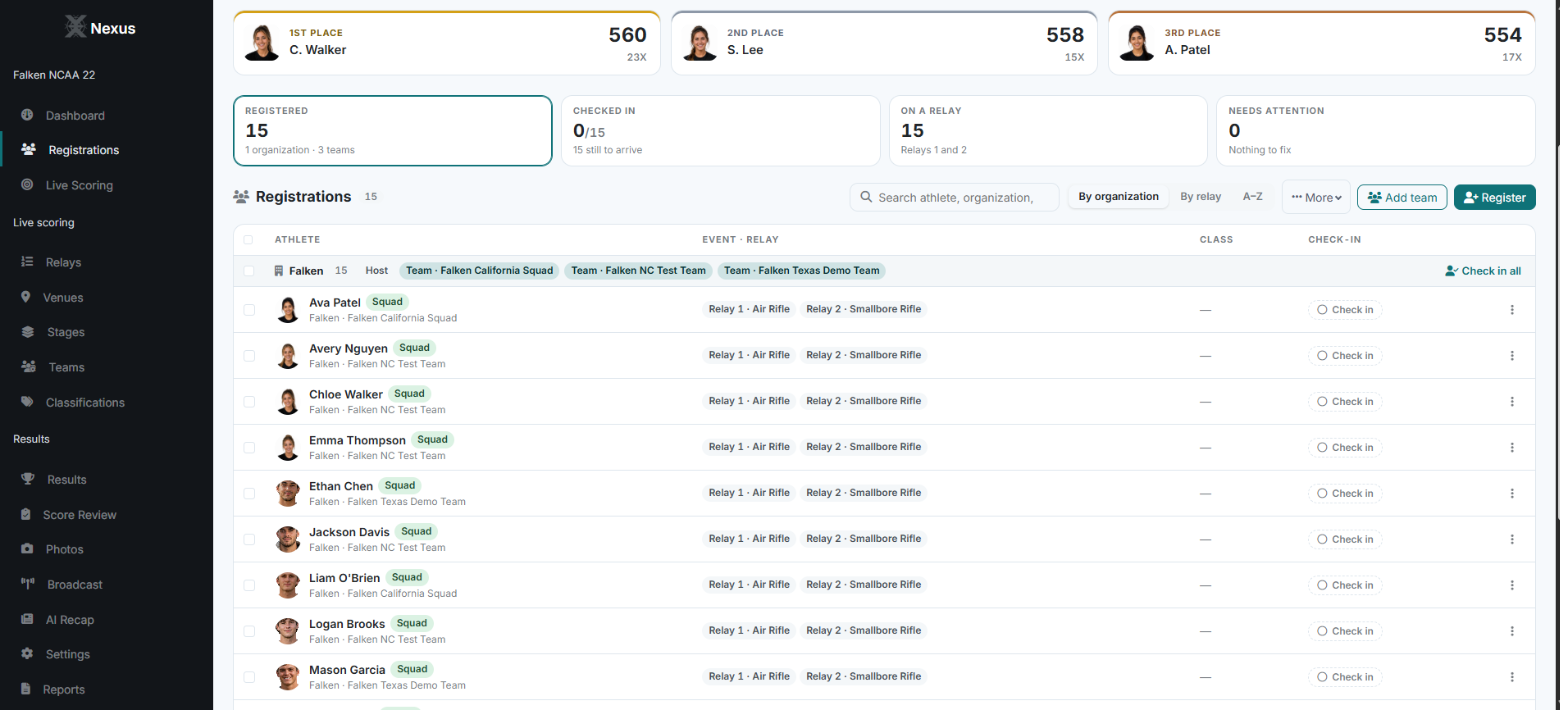Screen dimensions: 1560x710
Task: Click the Classifications tag icon
Action: point(27,402)
